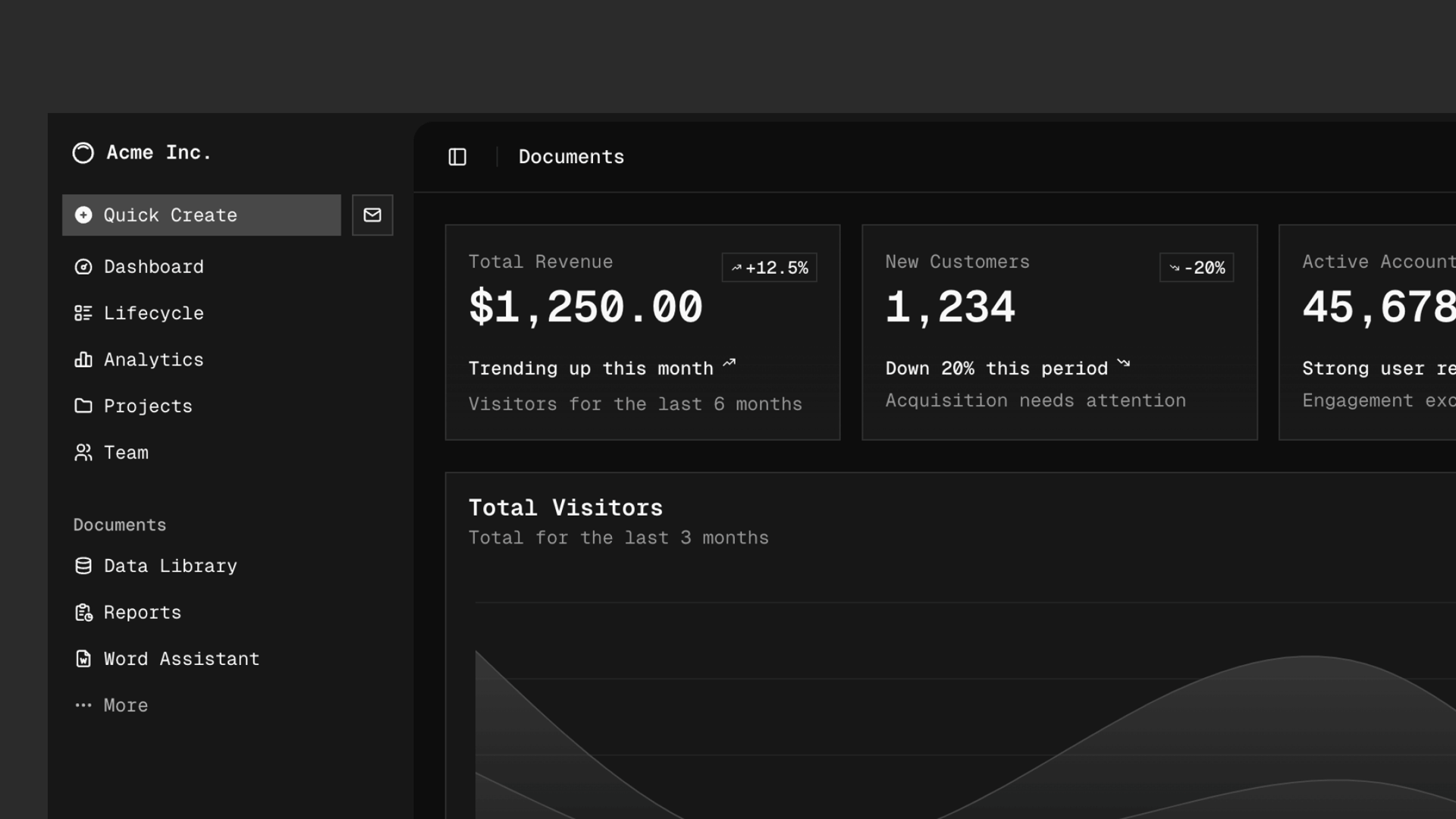Click the Dashboard gauge icon
Viewport: 1456px width, 819px height.
[x=83, y=267]
